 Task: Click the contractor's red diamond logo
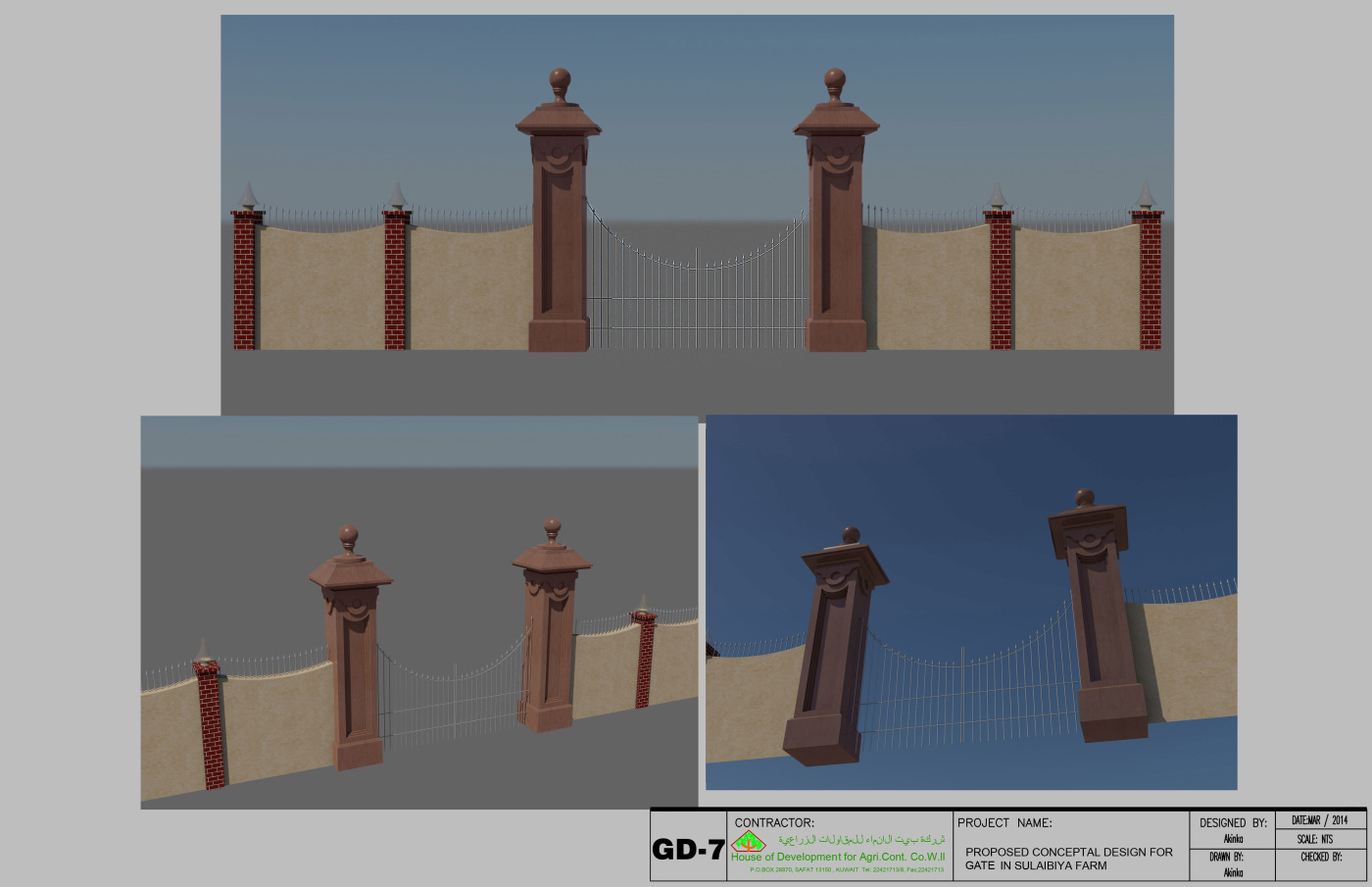[749, 842]
